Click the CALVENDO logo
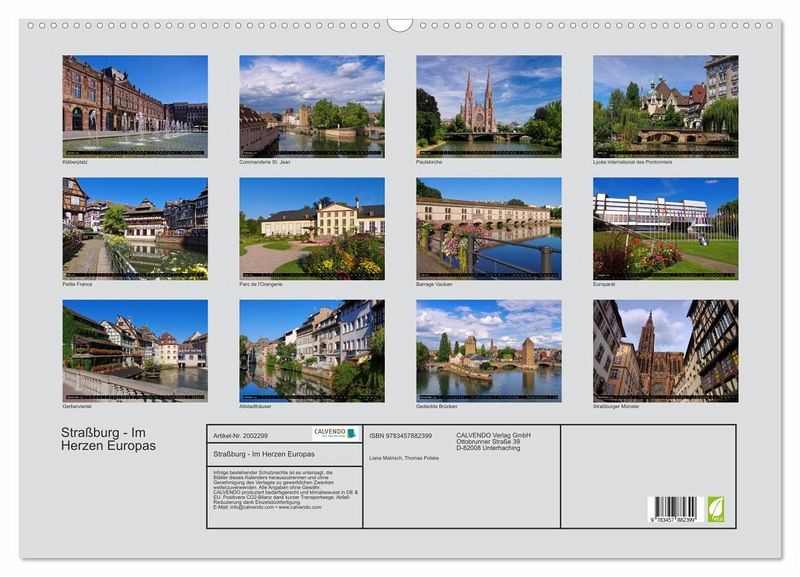800x577 pixels. coord(335,434)
